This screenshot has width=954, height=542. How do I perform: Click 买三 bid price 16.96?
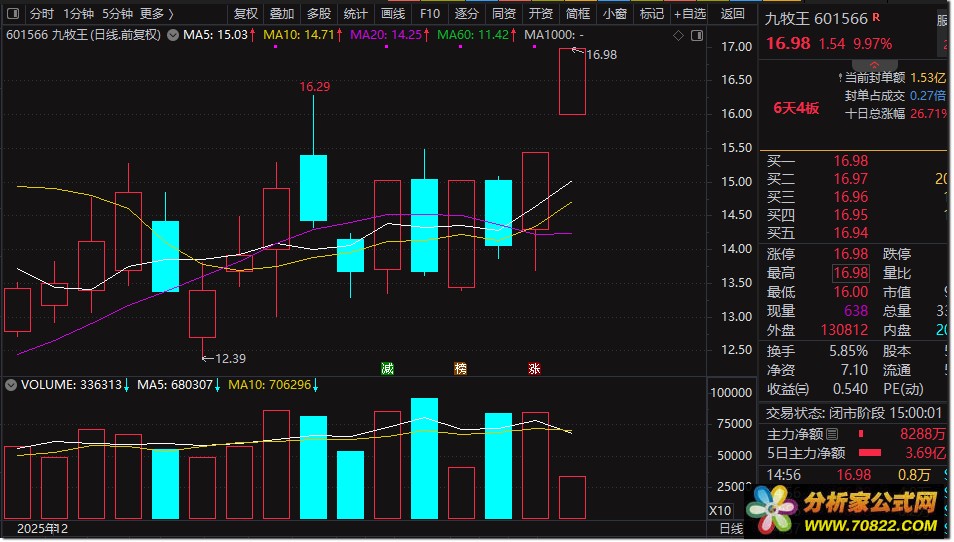pyautogui.click(x=850, y=197)
